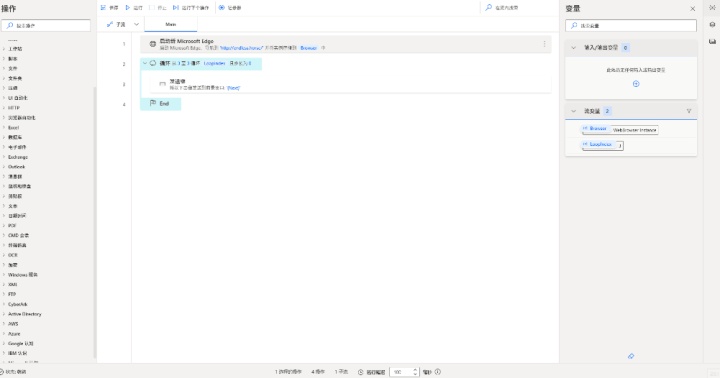The width and height of the screenshot is (720, 378).
Task: Click the search actions input field
Action: pyautogui.click(x=46, y=26)
